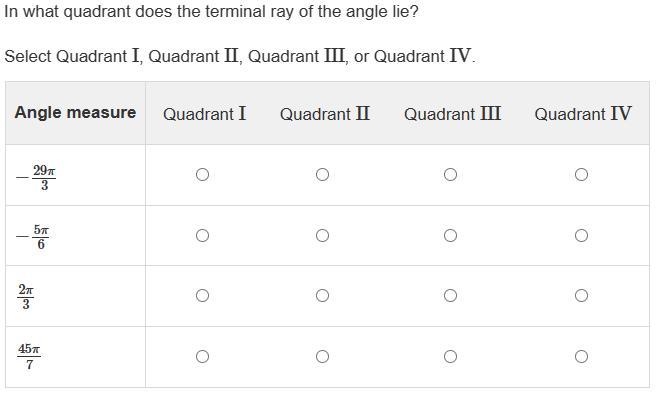Click the 45π/7 angle label
Screen dimensions: 659x417
click(x=29, y=357)
